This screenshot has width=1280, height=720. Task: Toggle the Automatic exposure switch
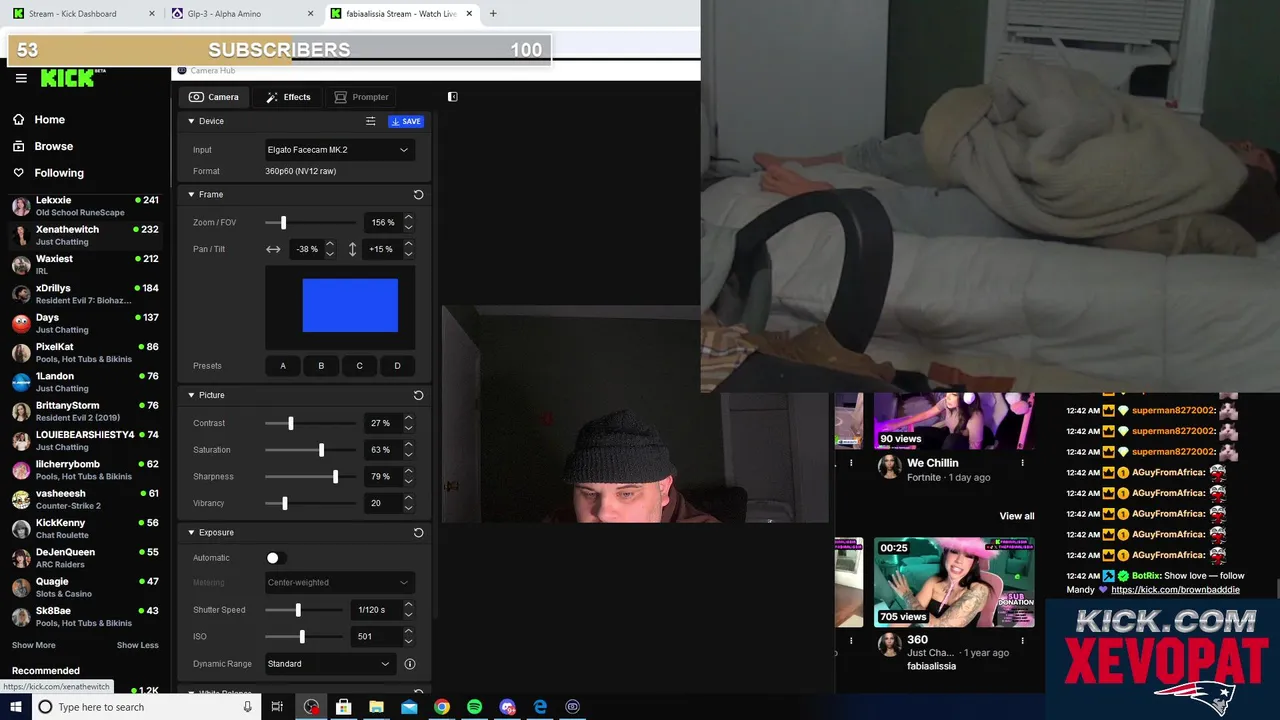click(275, 558)
